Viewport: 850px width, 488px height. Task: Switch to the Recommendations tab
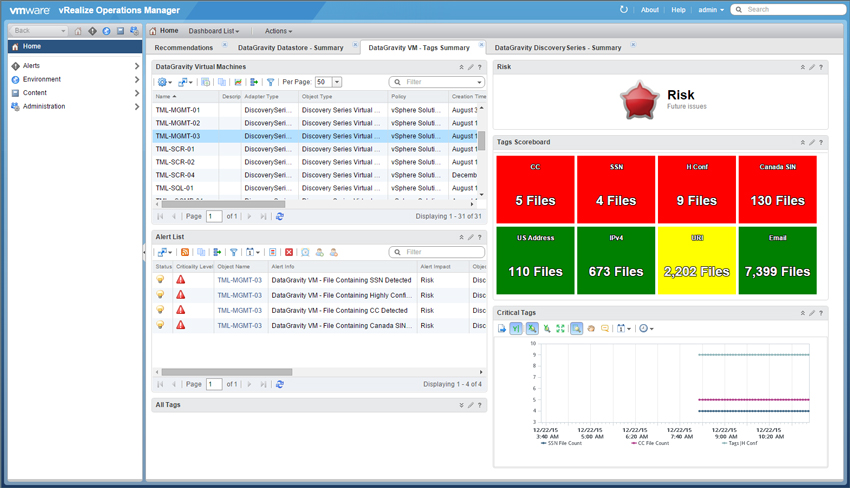point(184,48)
